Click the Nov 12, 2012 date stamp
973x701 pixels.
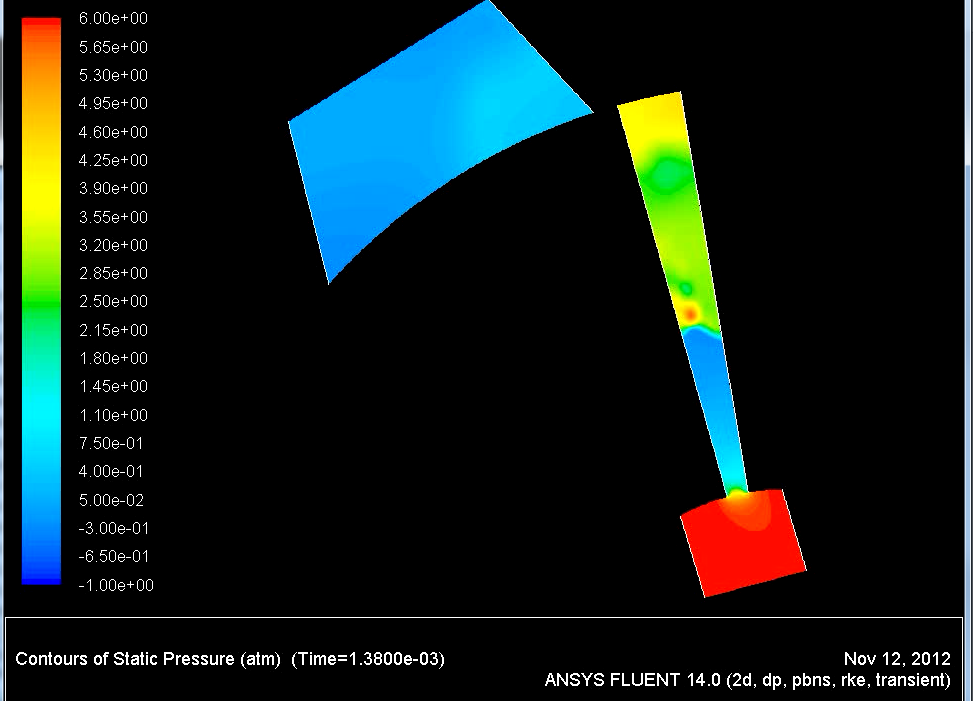tap(896, 659)
